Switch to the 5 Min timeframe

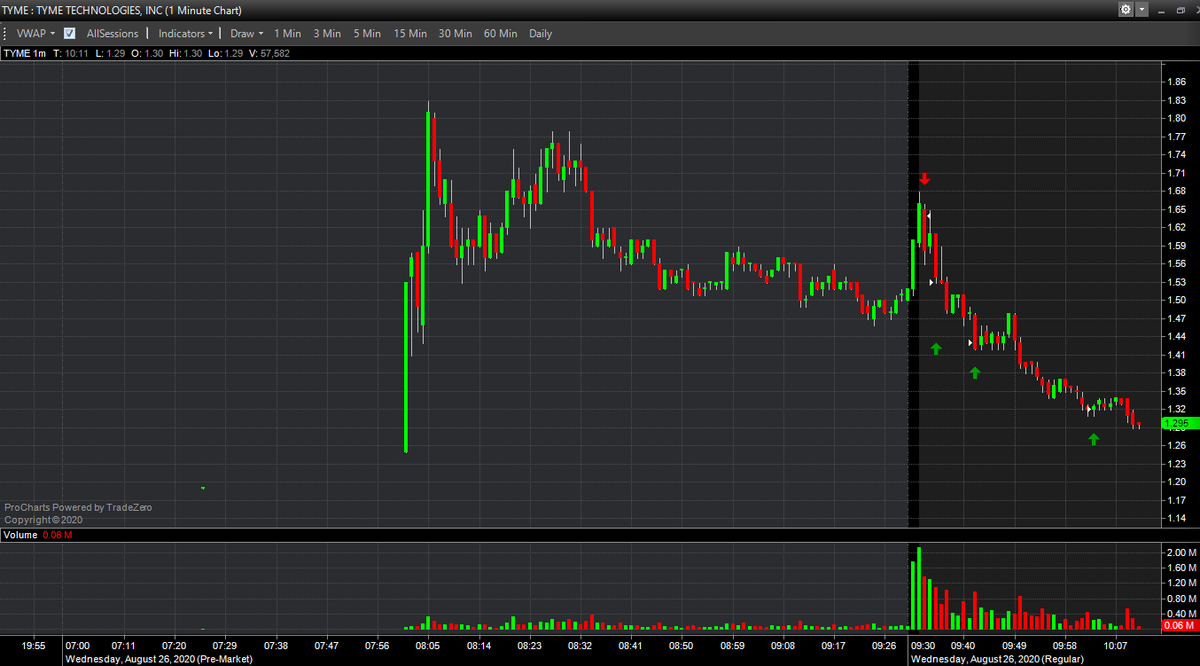367,33
